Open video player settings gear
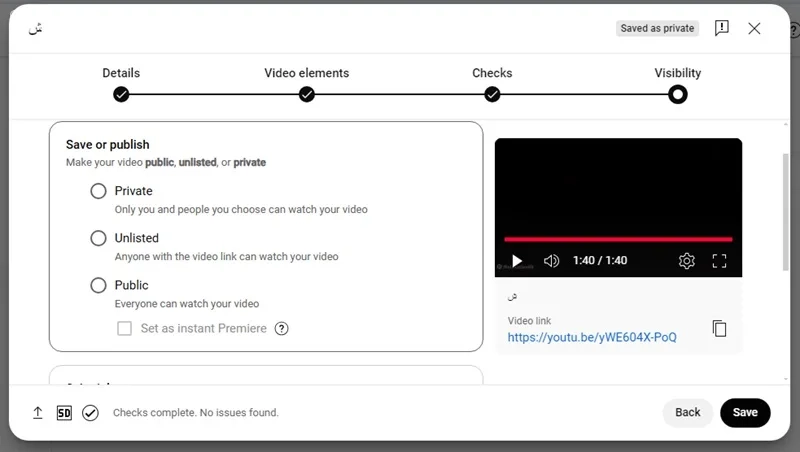Viewport: 800px width, 452px height. [x=687, y=261]
